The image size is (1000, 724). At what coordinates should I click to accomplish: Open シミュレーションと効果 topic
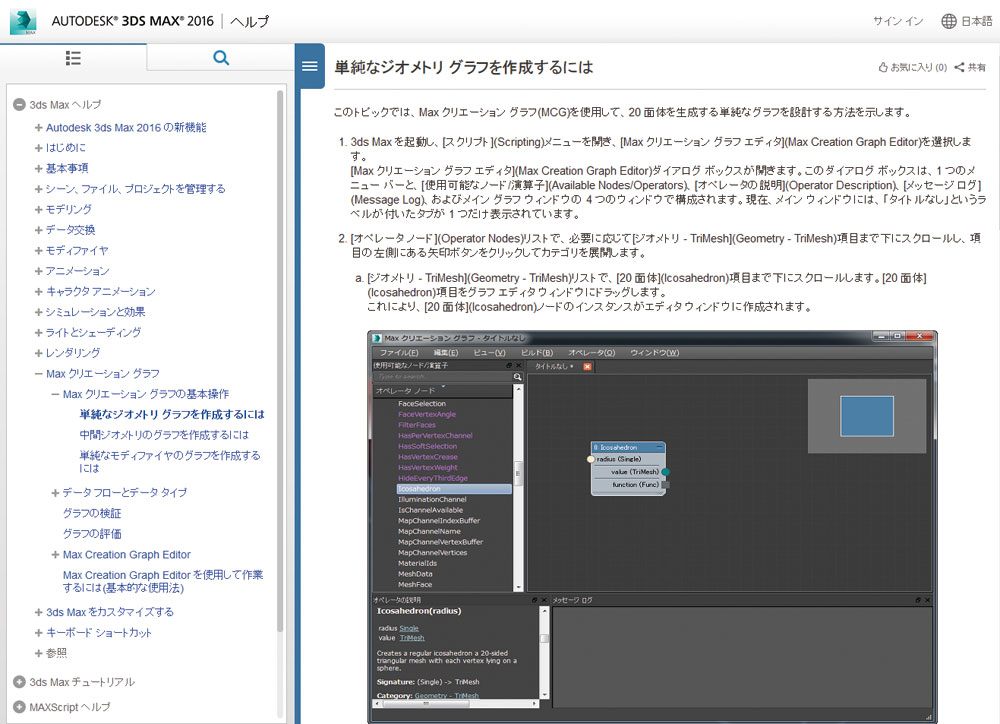(95, 312)
